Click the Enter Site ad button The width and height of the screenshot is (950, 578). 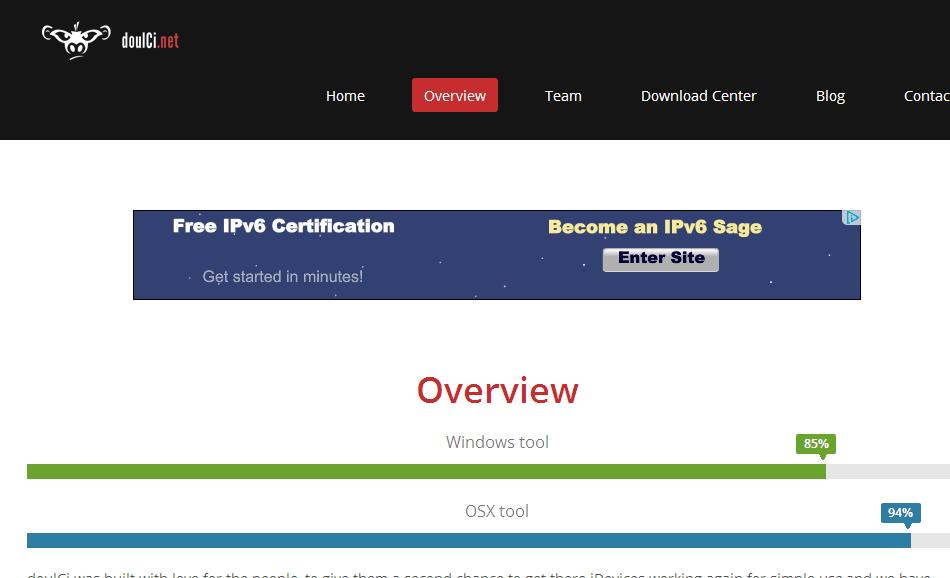(661, 259)
